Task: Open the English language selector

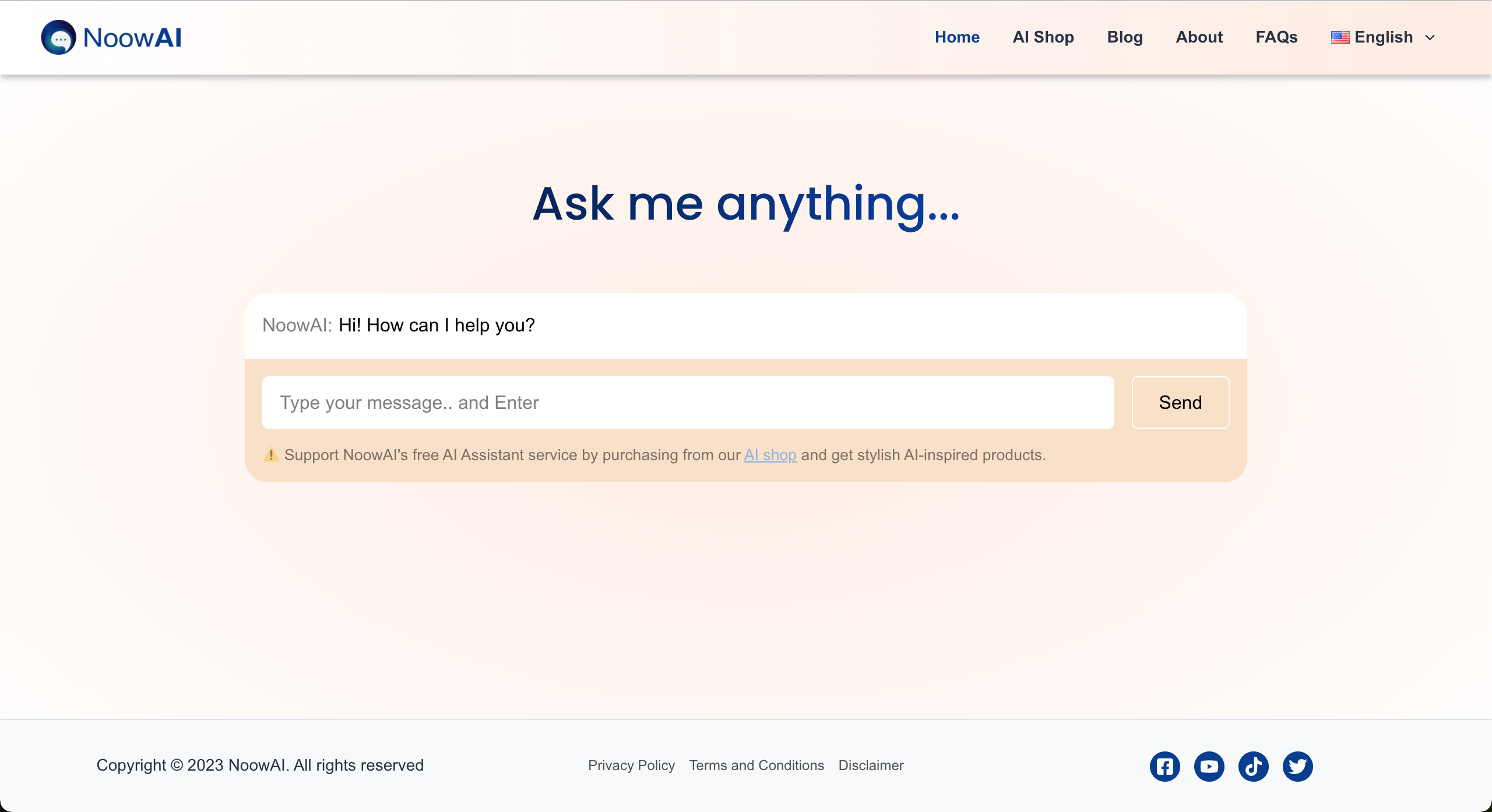Action: tap(1383, 37)
